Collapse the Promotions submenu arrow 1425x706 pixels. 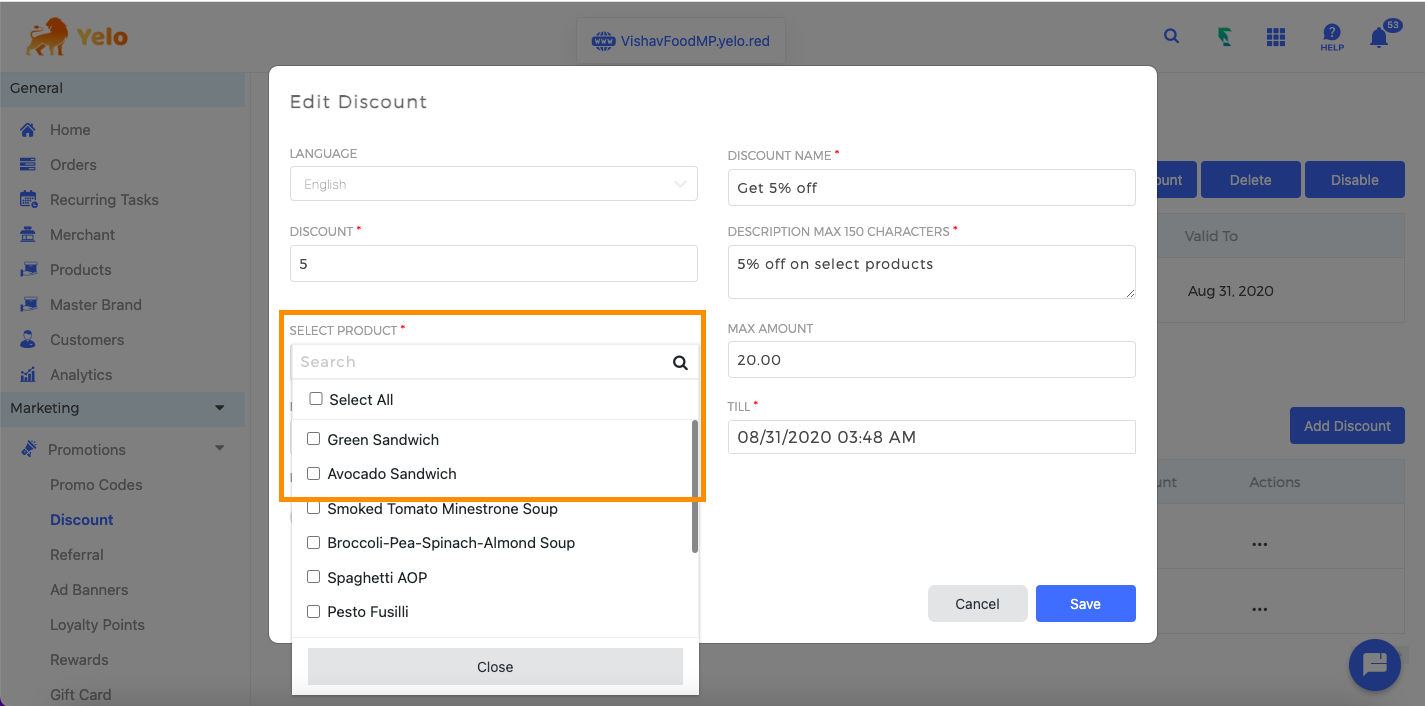click(x=219, y=449)
